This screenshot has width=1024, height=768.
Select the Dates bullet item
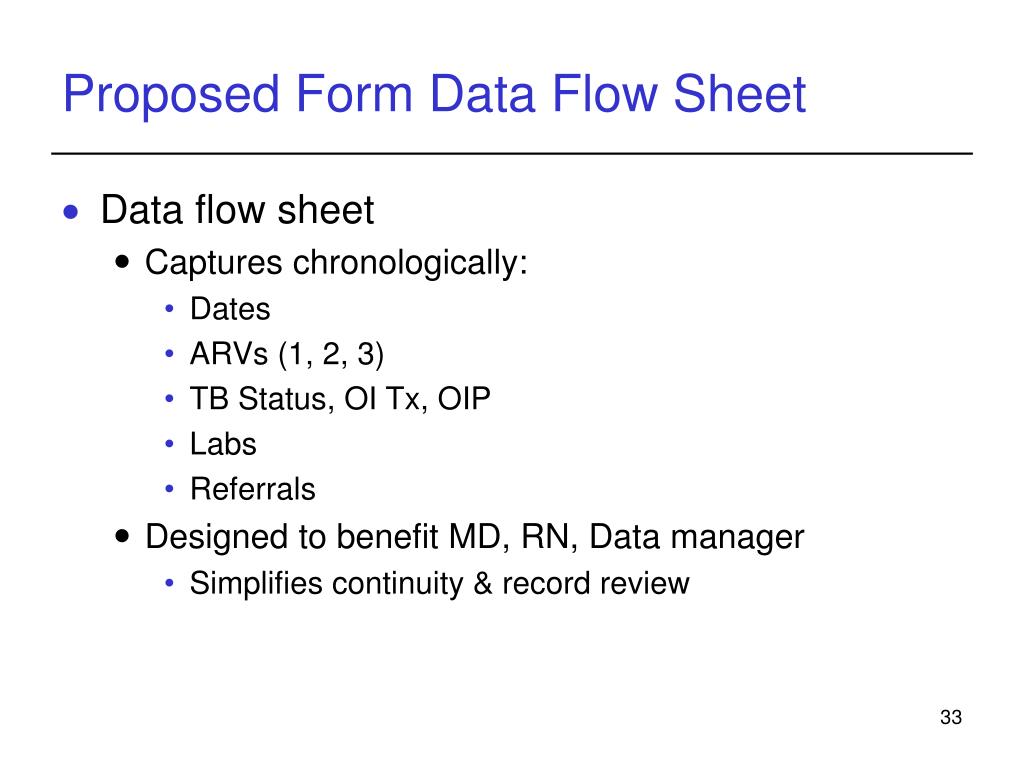[230, 309]
